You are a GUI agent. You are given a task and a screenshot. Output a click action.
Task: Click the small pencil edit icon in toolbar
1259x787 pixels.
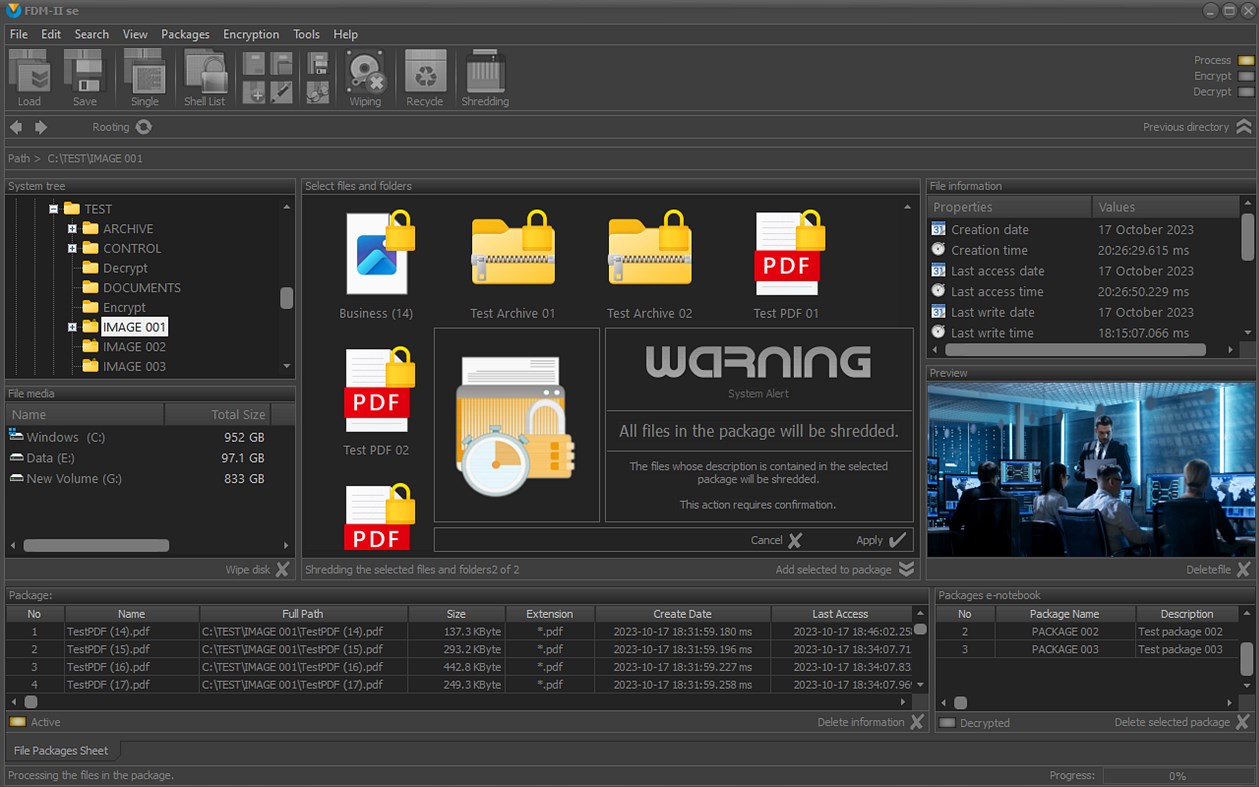click(x=281, y=92)
